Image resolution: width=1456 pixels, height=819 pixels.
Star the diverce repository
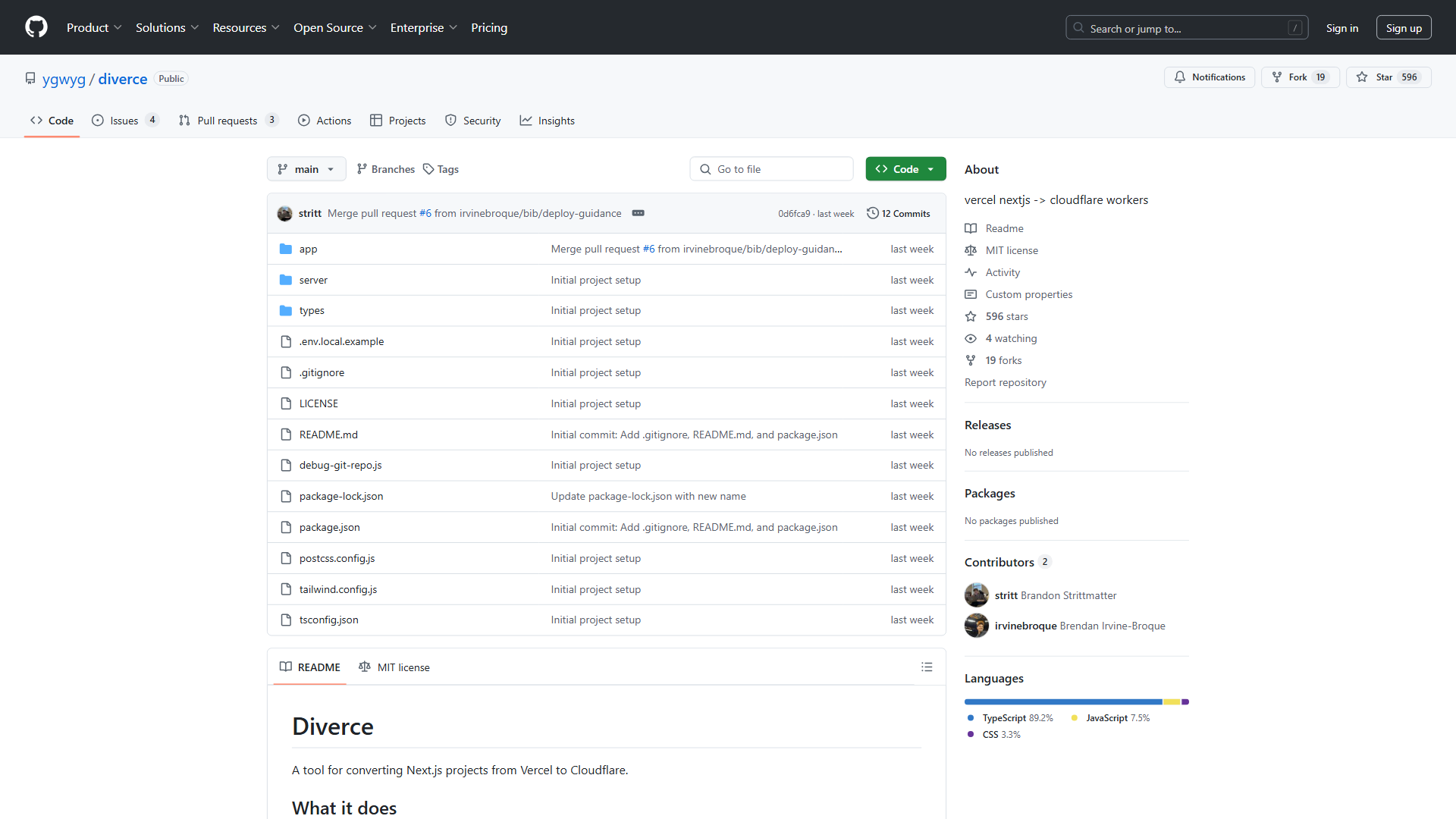(1389, 77)
